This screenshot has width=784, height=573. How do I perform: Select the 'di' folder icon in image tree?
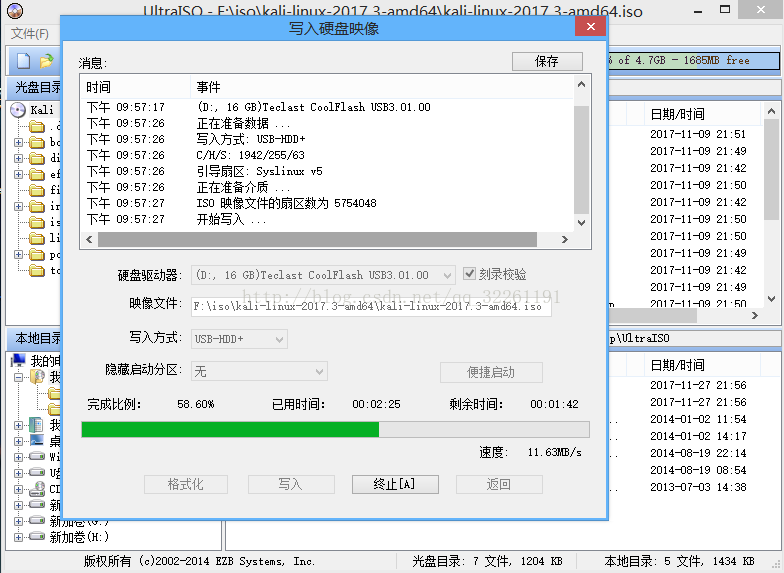point(37,158)
